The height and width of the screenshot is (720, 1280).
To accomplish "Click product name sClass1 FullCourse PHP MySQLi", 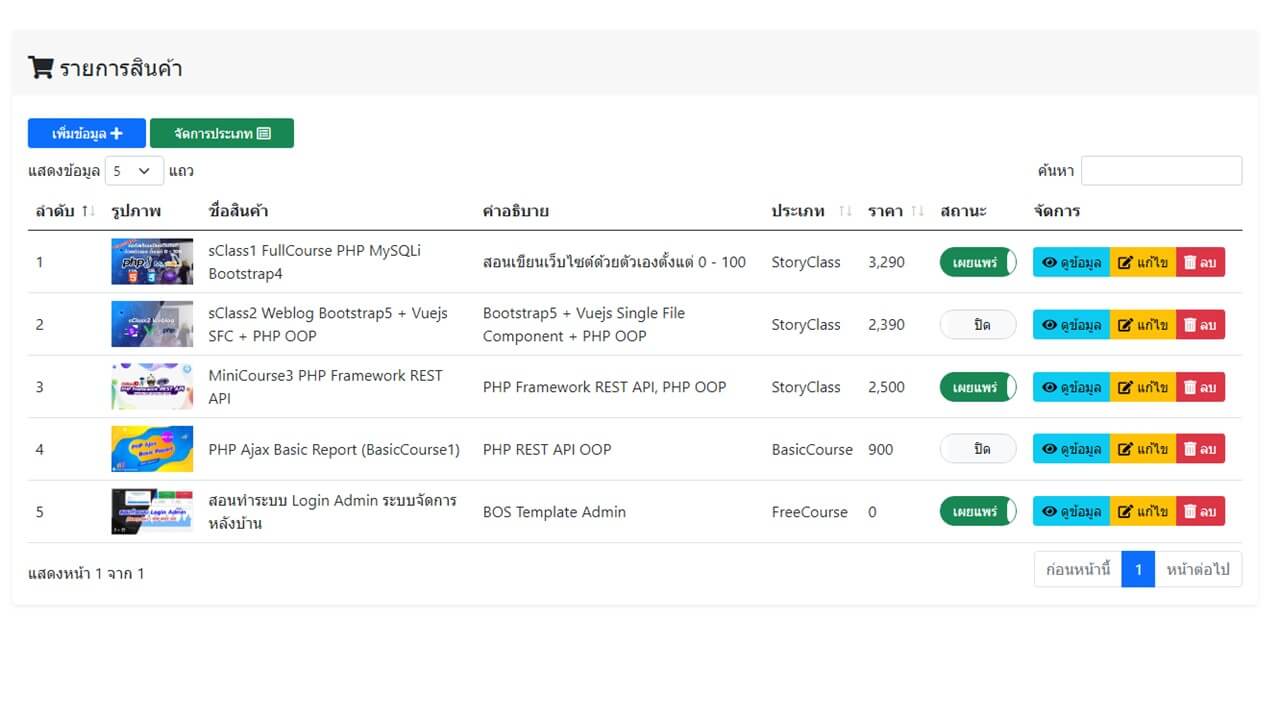I will (315, 262).
